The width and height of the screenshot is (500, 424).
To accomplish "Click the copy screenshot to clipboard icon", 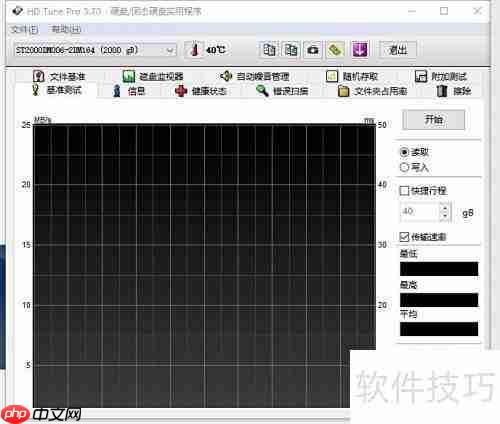I will pyautogui.click(x=291, y=50).
